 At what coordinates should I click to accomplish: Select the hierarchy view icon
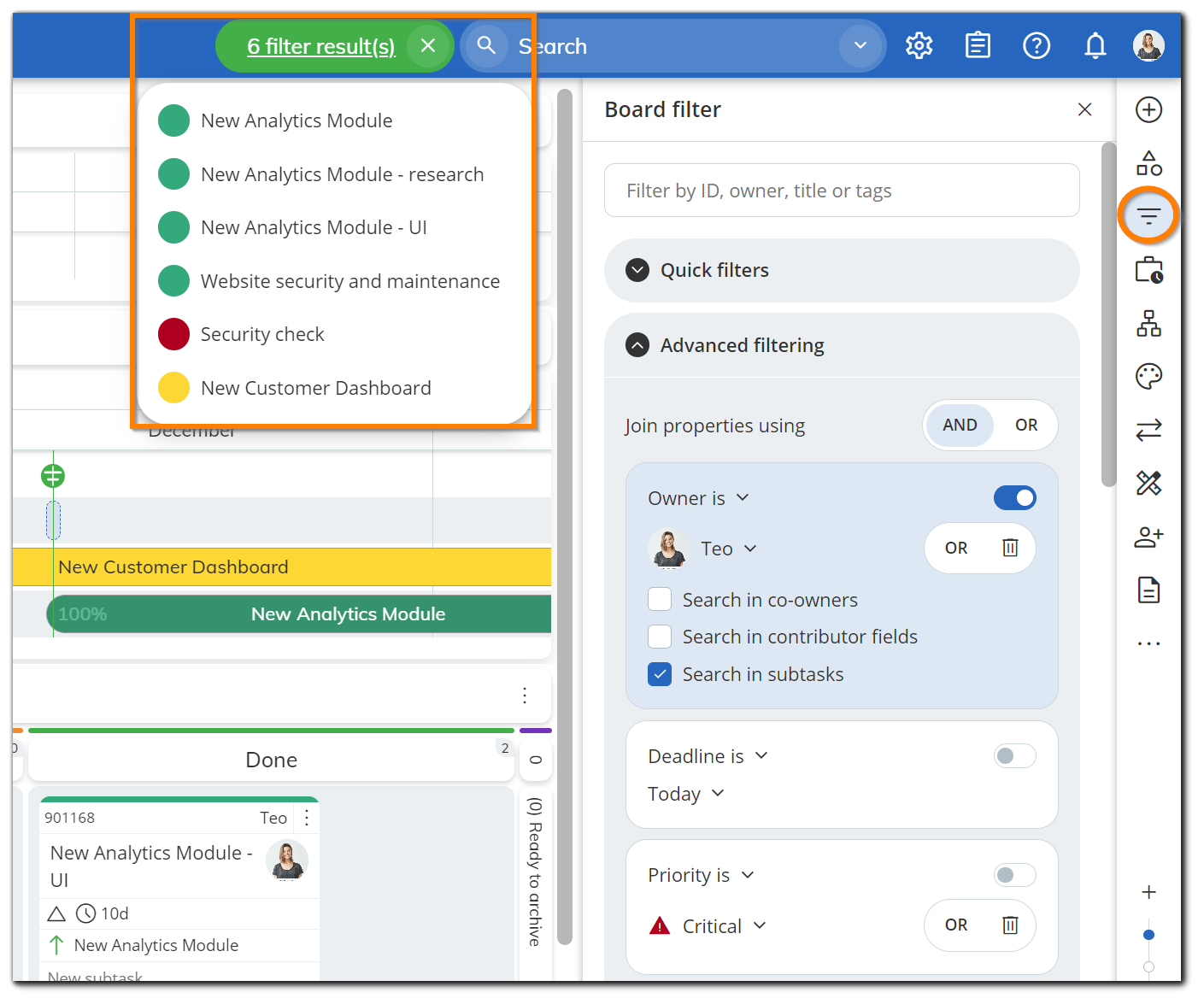pyautogui.click(x=1148, y=324)
